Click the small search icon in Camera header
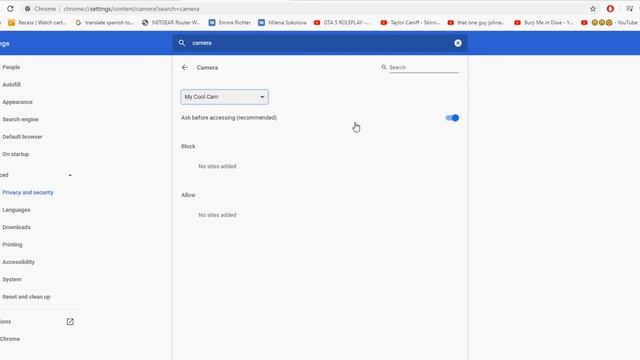Viewport: 640px width, 360px height. click(x=384, y=67)
